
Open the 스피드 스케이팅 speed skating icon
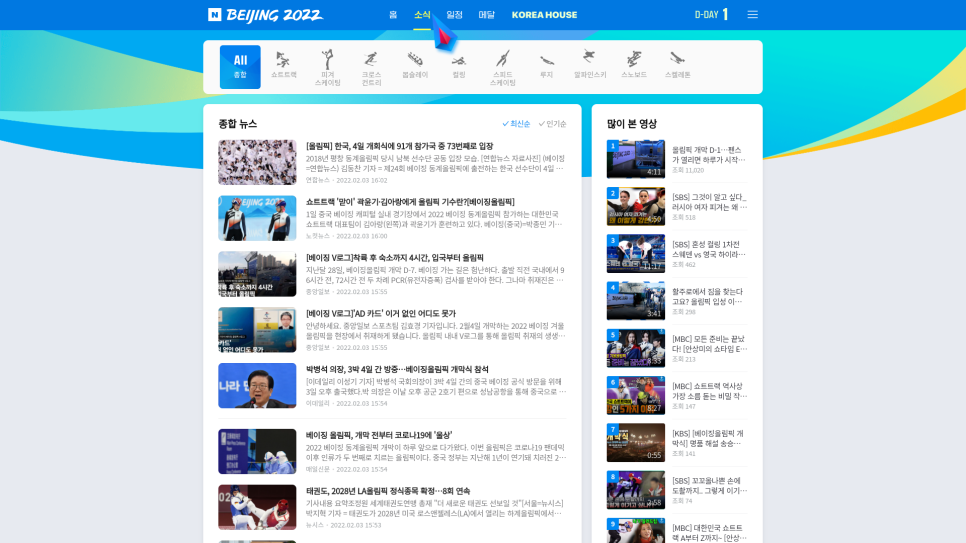pyautogui.click(x=503, y=68)
